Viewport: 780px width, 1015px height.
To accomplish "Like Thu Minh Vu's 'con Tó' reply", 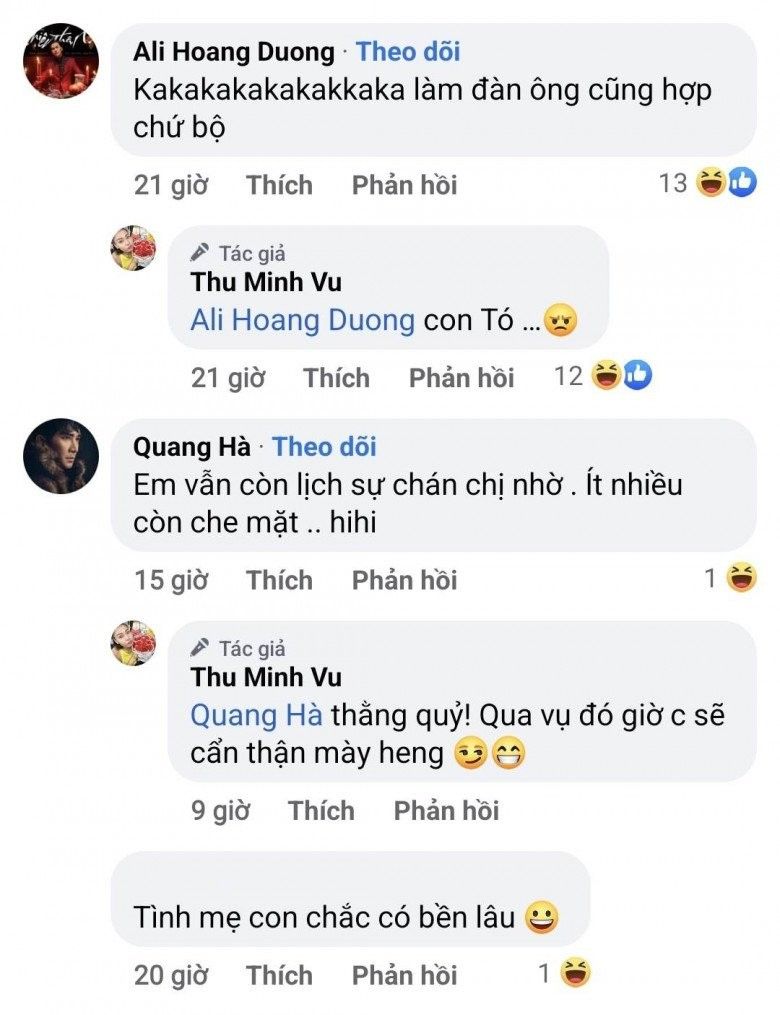I will point(336,378).
